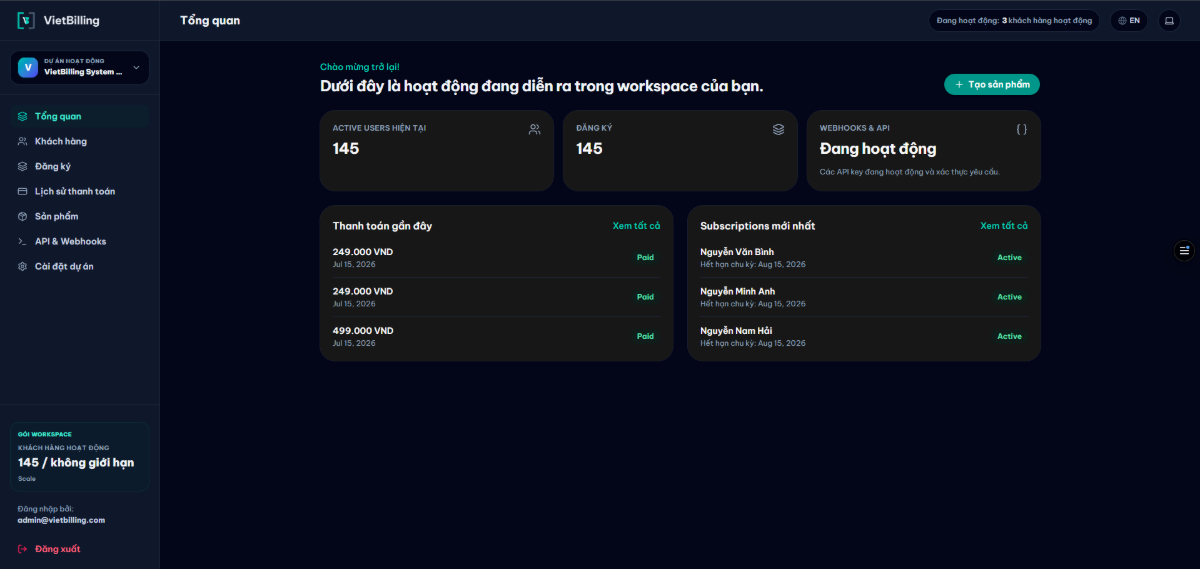Viewport: 1200px width, 569px height.
Task: Click Paid badge on 499.000 VND payment
Action: point(645,336)
